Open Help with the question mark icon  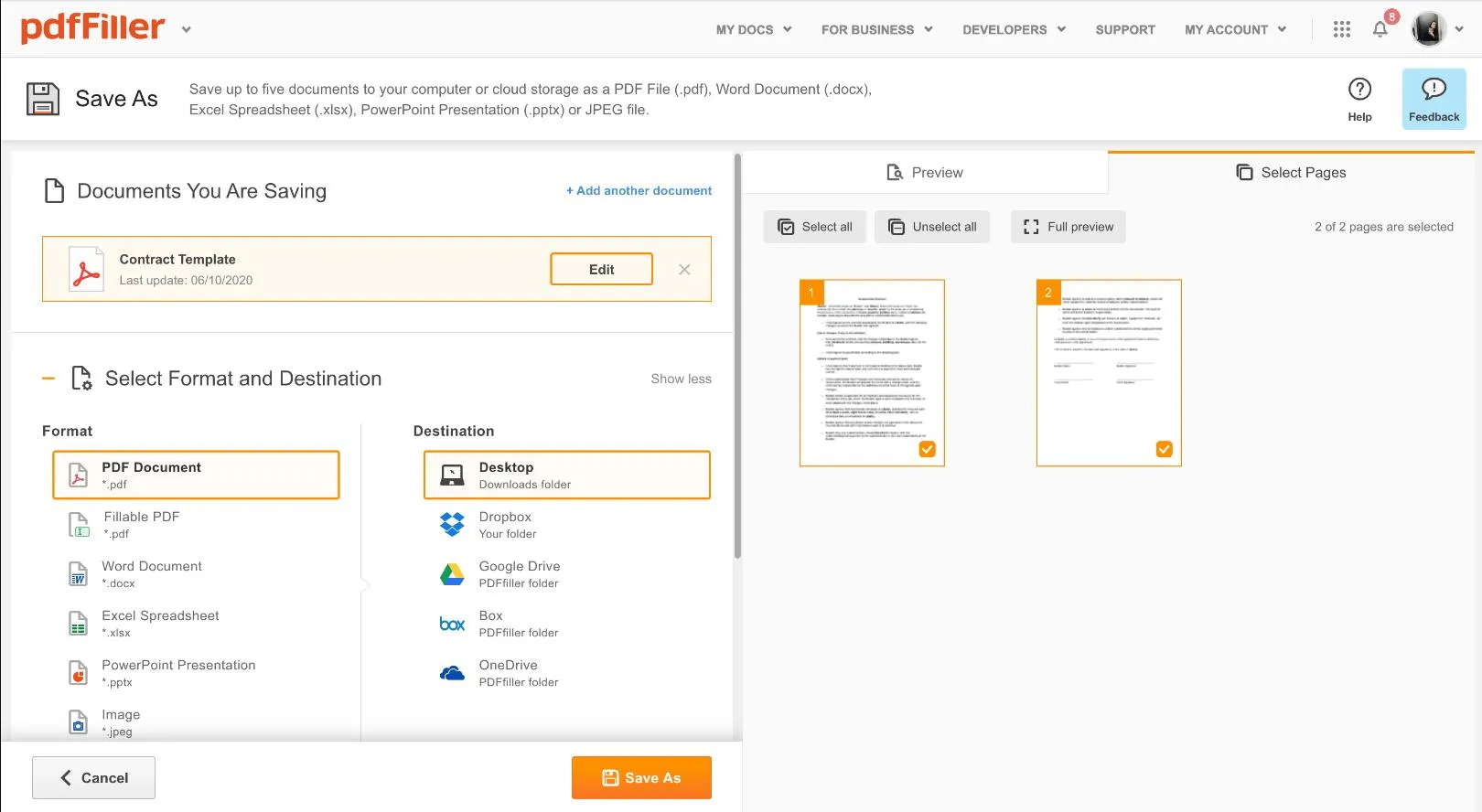click(1359, 99)
